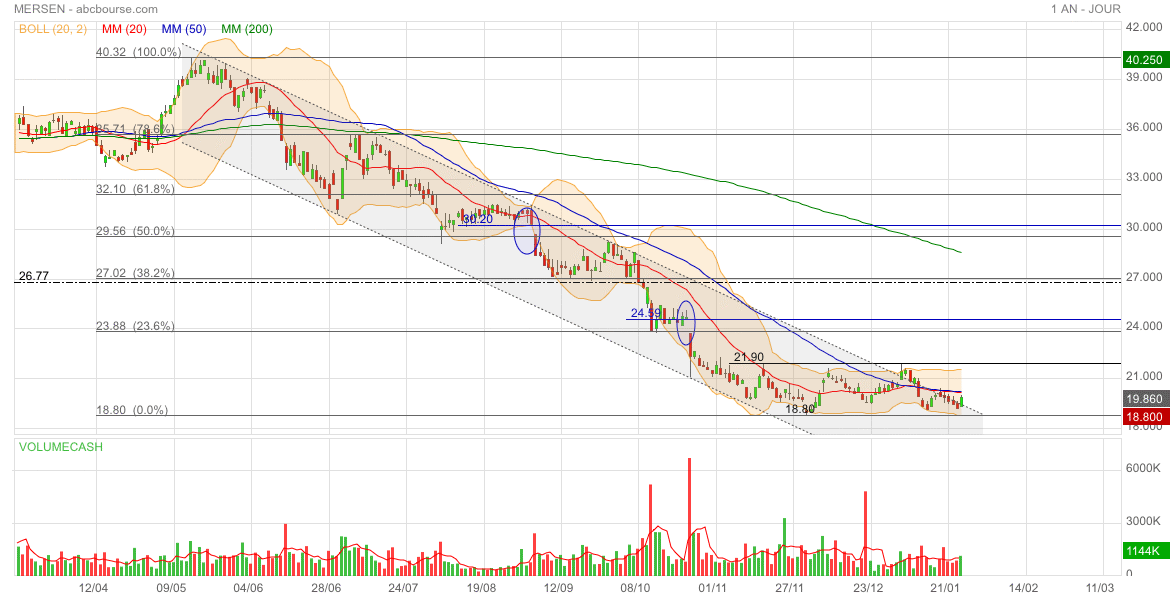Viewport: 1170px width, 598px height.
Task: Click the 42.000 price axis label
Action: click(1145, 27)
